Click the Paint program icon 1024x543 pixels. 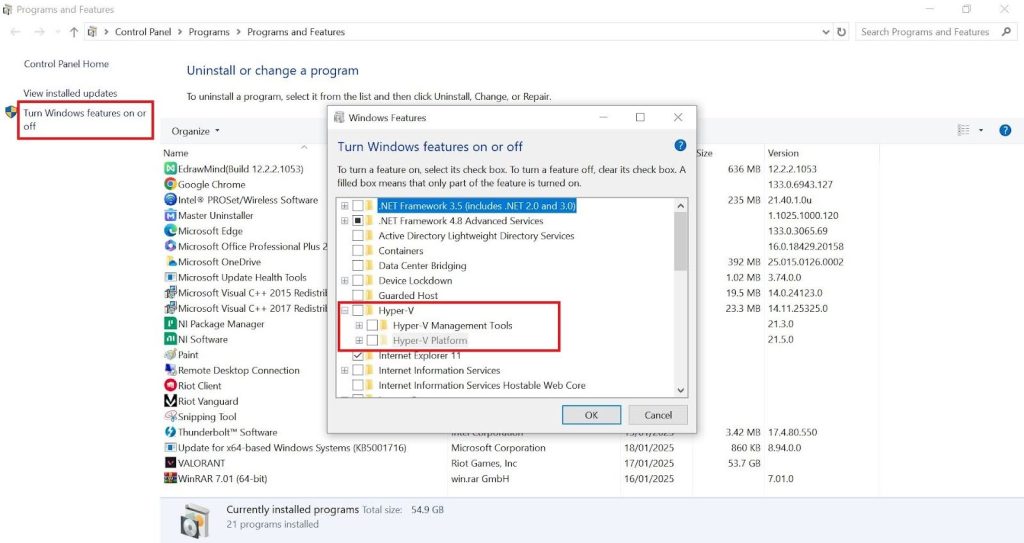pos(170,355)
